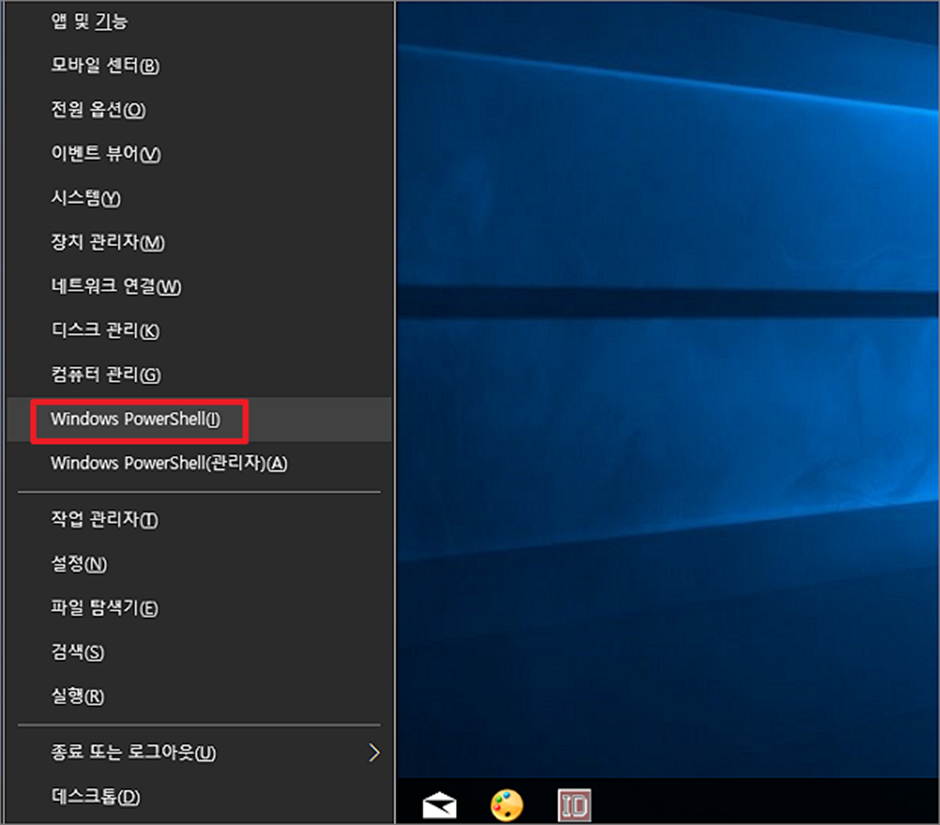Open 네트워크 연결(W)
940x825 pixels.
coord(198,287)
